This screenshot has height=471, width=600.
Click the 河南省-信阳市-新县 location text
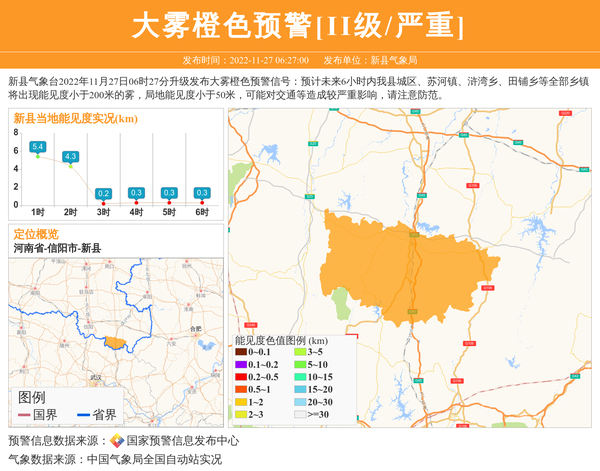(x=57, y=248)
